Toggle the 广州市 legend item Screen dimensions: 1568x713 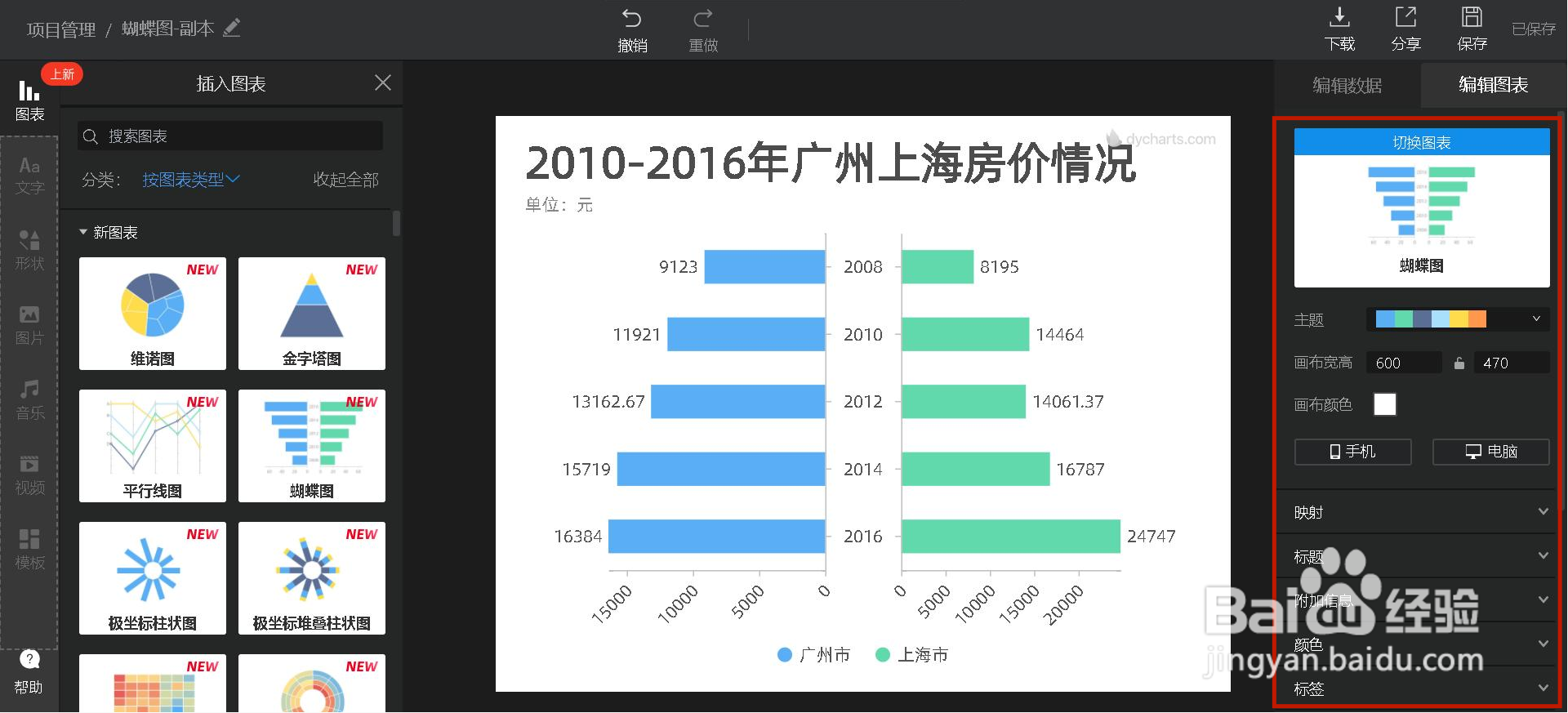814,655
